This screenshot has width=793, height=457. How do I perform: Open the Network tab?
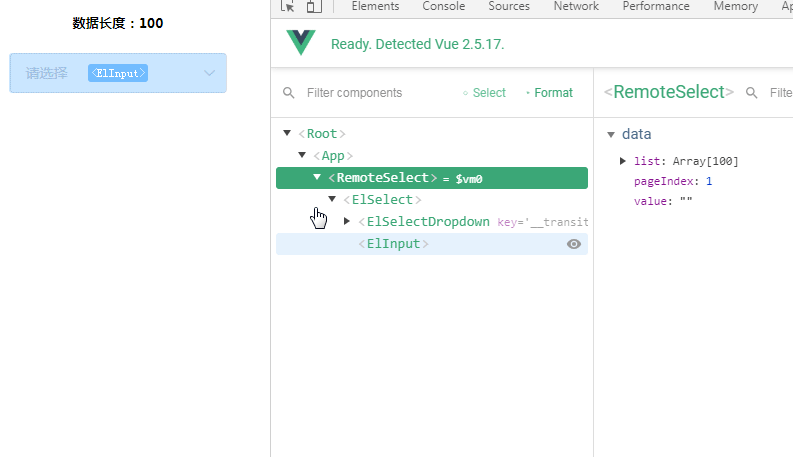[576, 6]
